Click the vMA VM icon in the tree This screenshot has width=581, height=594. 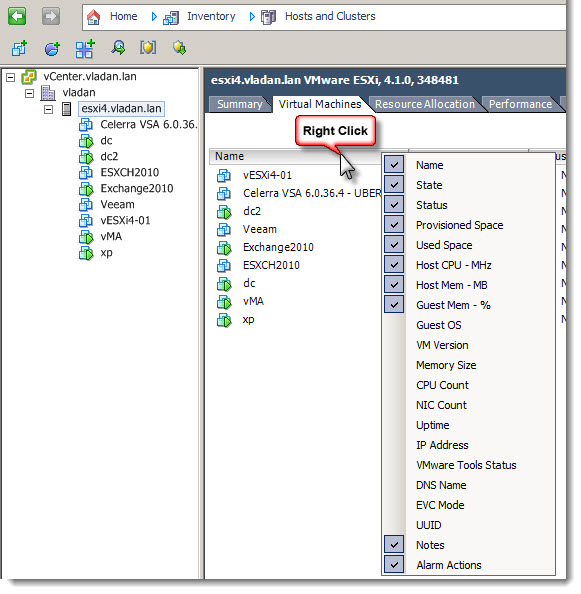[86, 237]
